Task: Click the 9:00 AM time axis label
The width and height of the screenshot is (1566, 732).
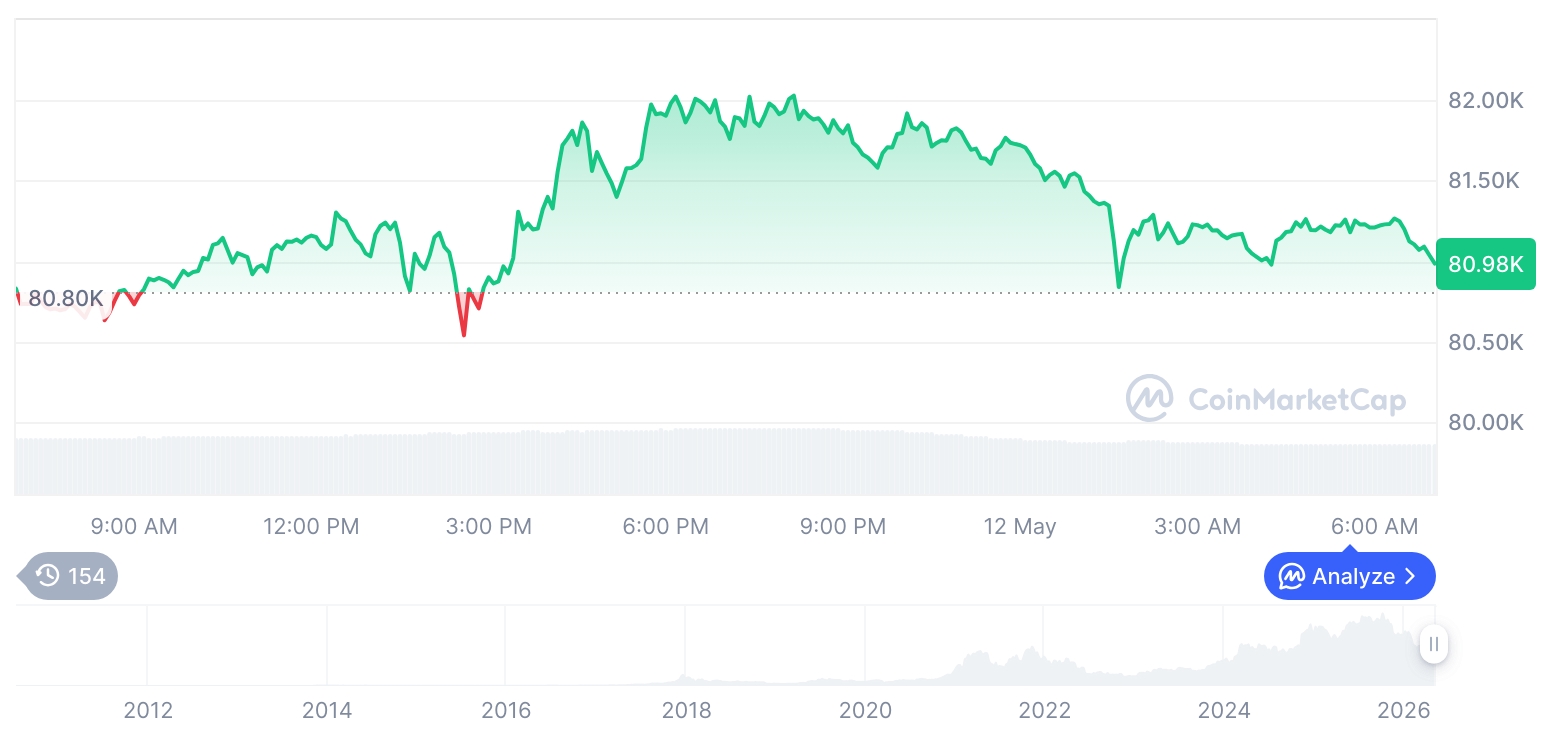Action: click(134, 526)
